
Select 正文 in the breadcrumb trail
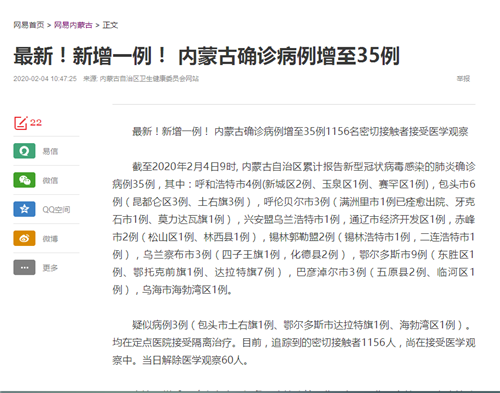pyautogui.click(x=110, y=25)
